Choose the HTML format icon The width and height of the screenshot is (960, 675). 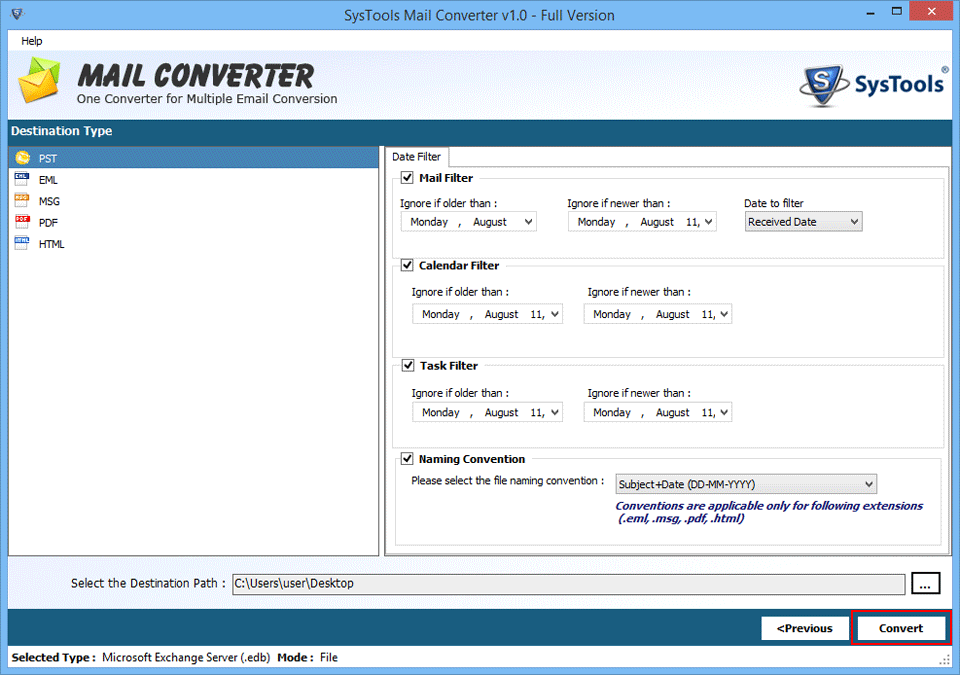pos(22,244)
